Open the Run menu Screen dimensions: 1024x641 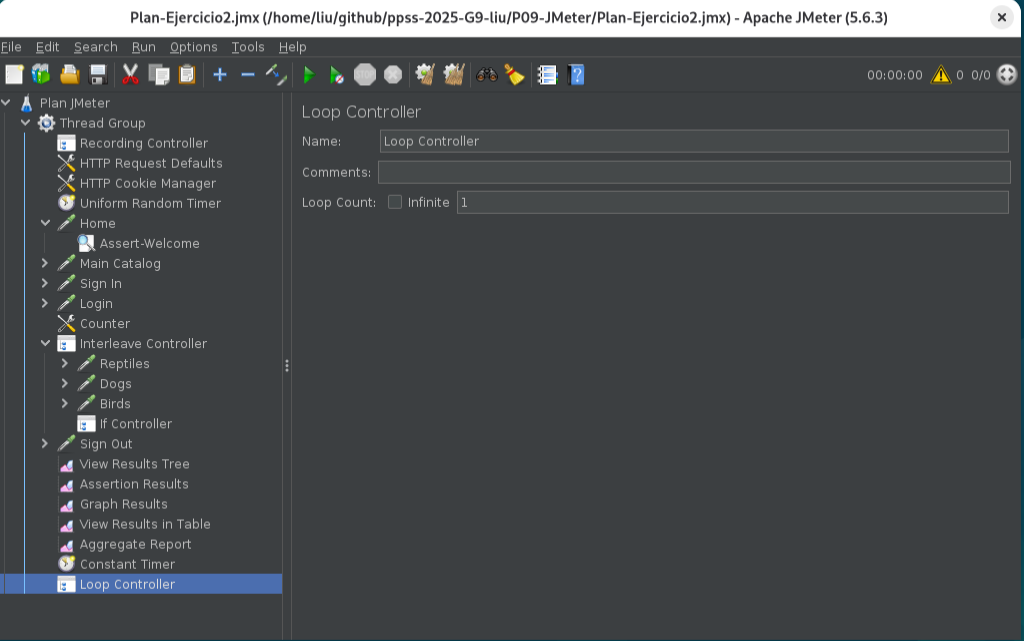tap(144, 47)
